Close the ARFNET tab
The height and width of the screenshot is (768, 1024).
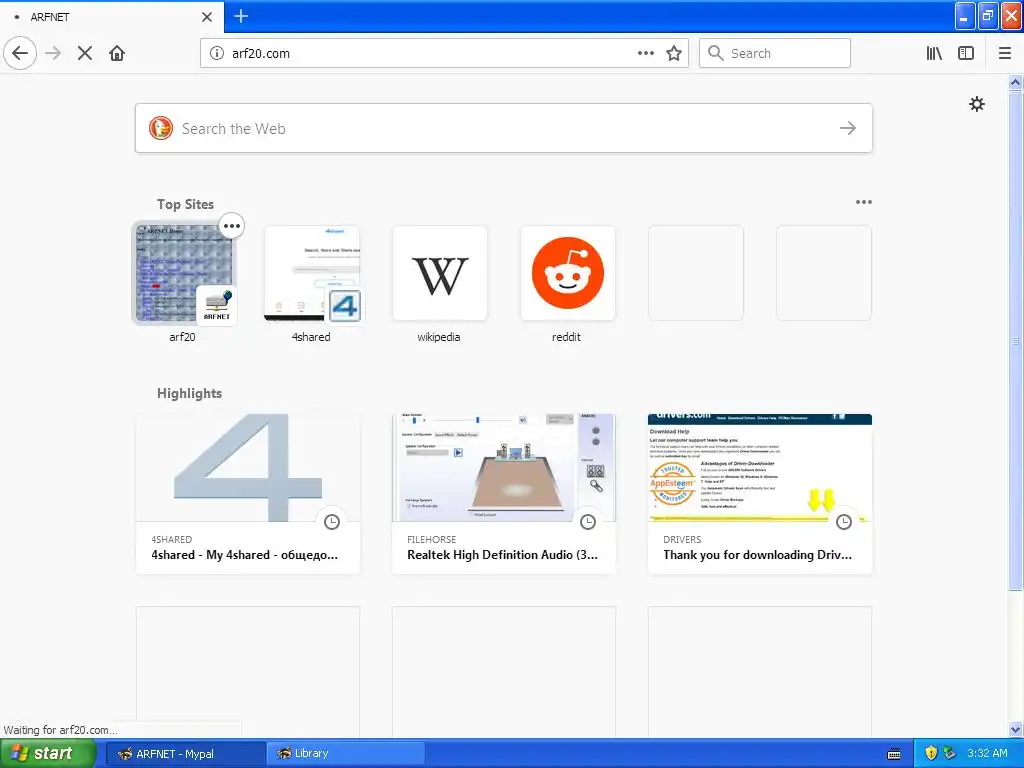tap(207, 17)
